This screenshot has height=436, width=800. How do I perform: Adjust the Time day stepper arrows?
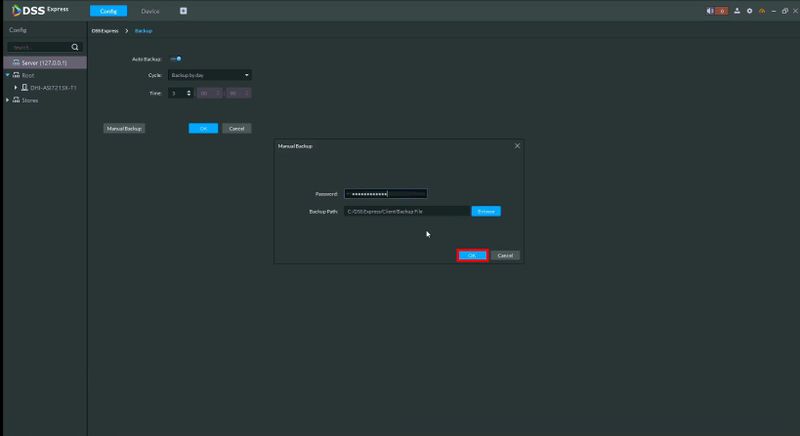(189, 93)
